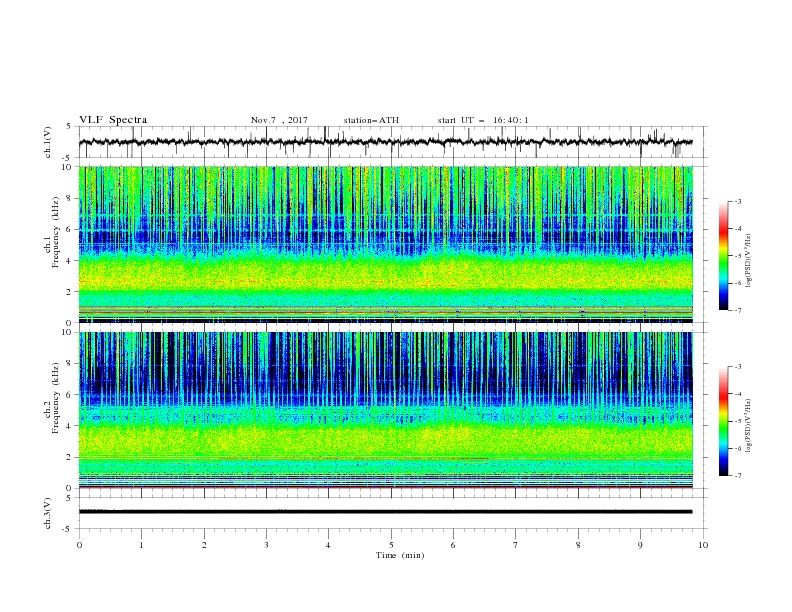Click the "-3" tick on ch.1 colorbar
Viewport: 792px width, 612px height.
(737, 202)
